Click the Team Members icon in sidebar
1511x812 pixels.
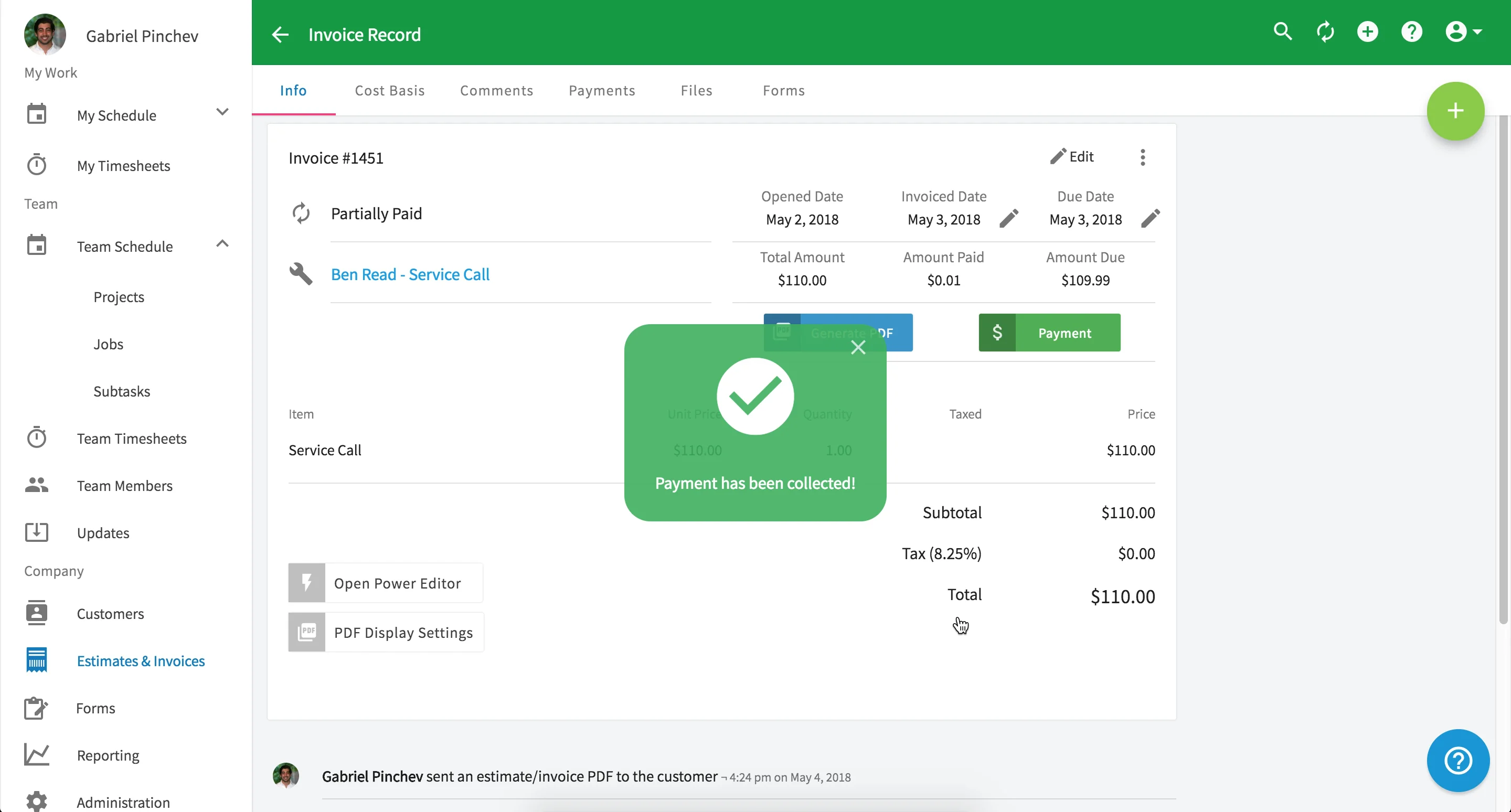point(36,485)
